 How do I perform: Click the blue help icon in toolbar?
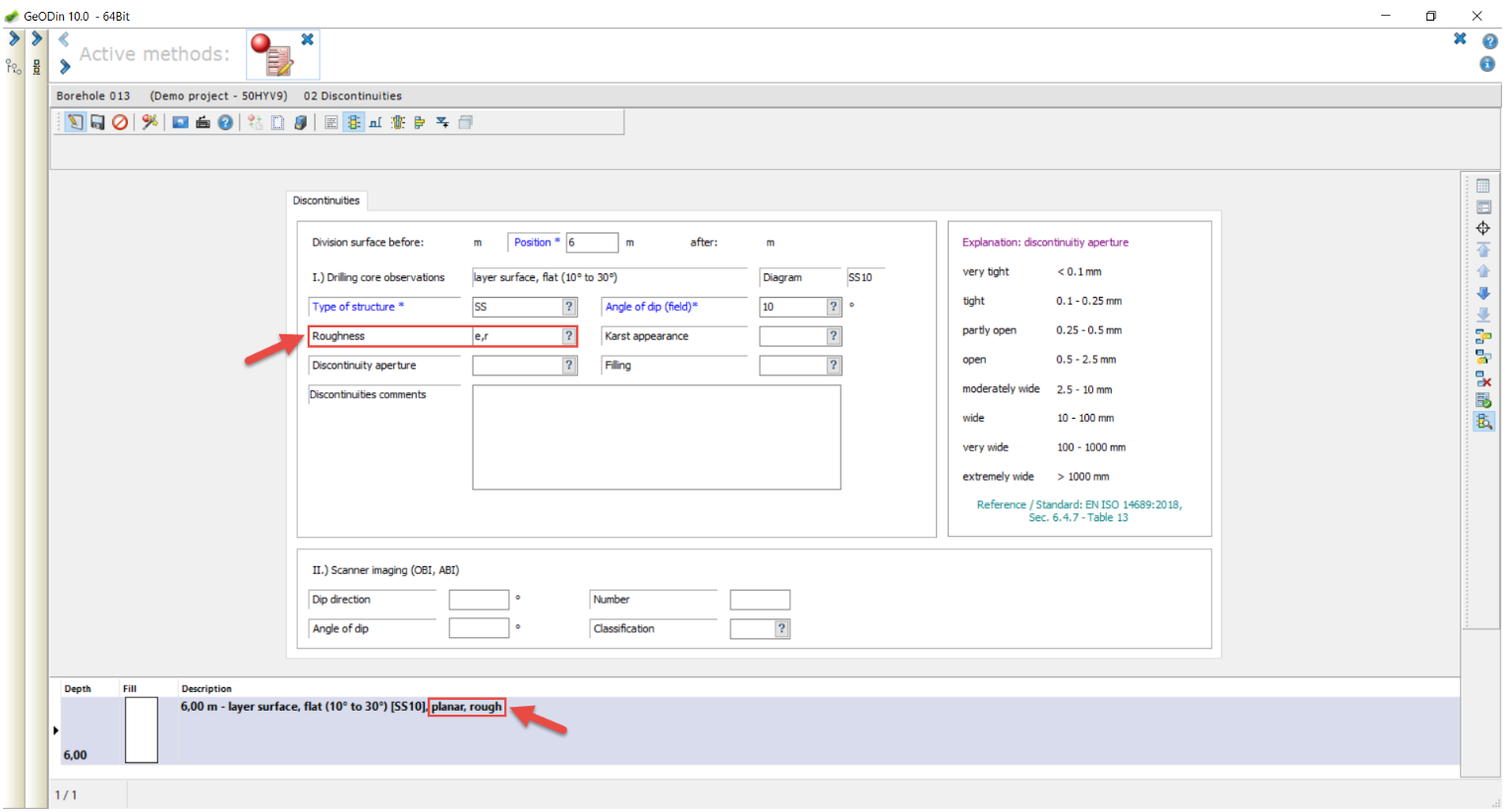pyautogui.click(x=225, y=123)
